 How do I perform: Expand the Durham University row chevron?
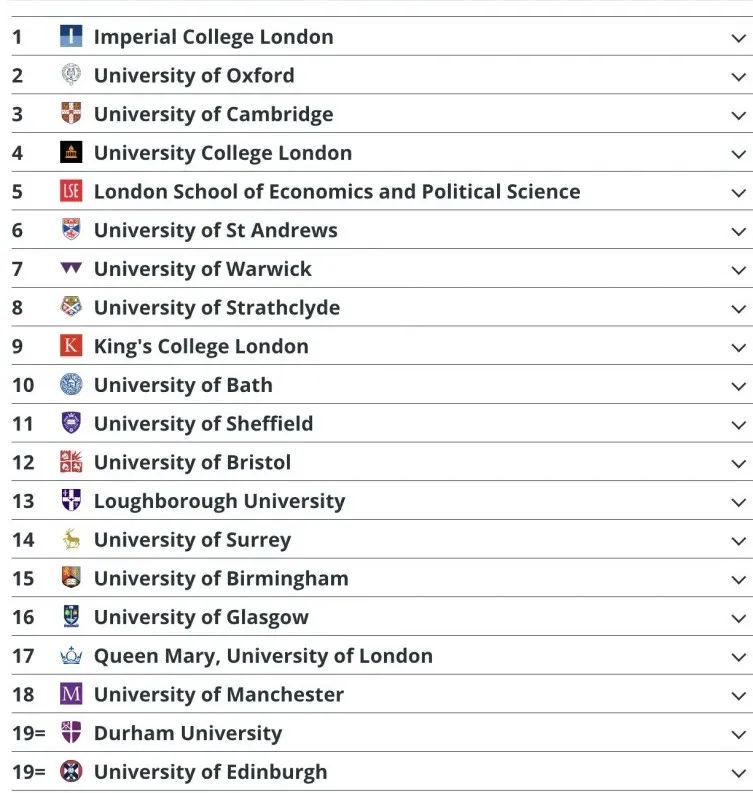click(x=738, y=734)
